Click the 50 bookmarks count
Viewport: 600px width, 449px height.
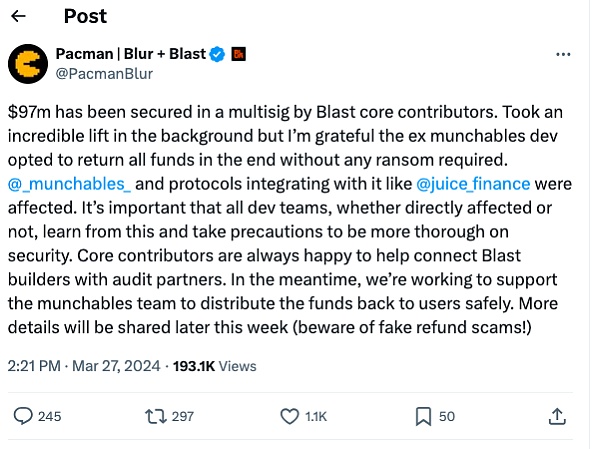(x=447, y=416)
